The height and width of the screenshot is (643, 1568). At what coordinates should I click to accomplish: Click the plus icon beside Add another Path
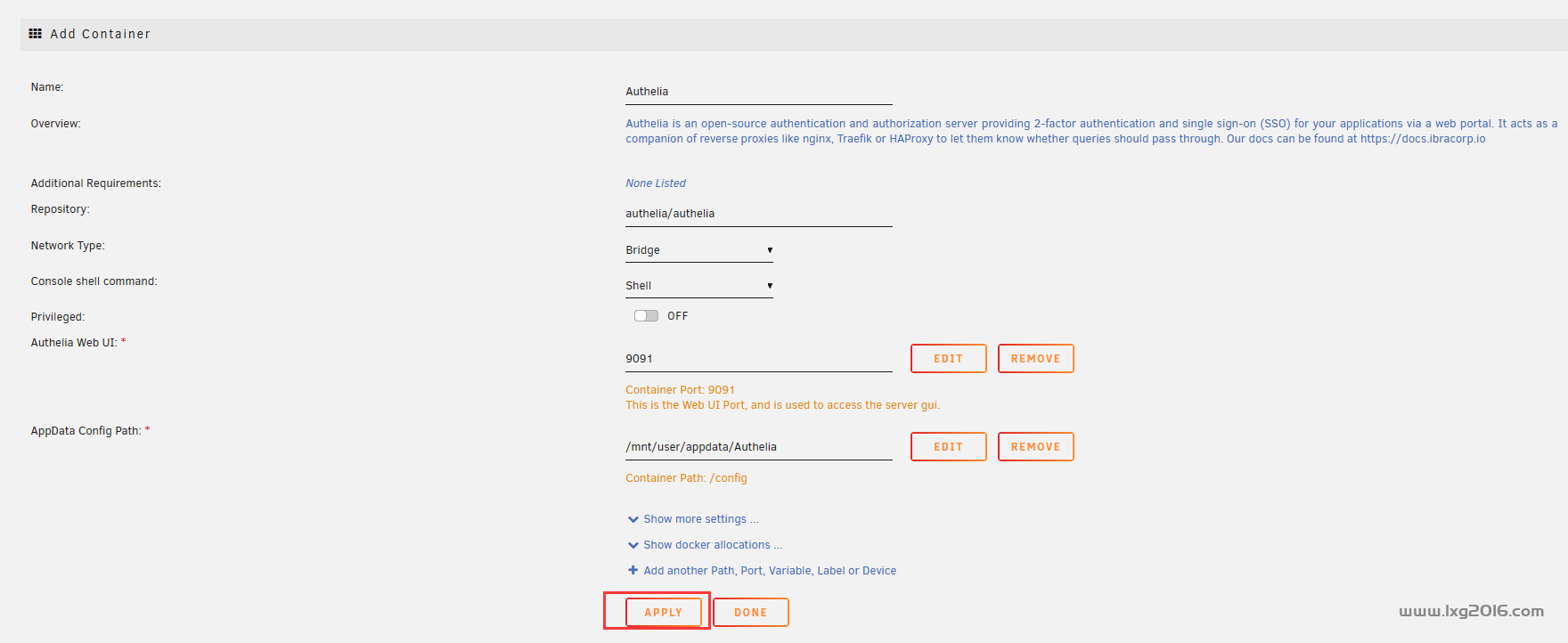point(633,570)
